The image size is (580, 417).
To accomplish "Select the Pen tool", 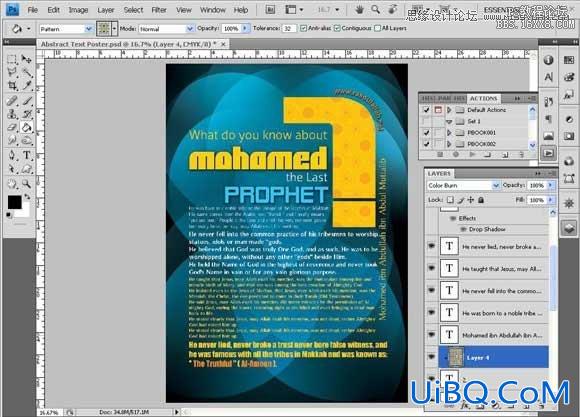I will [12, 155].
